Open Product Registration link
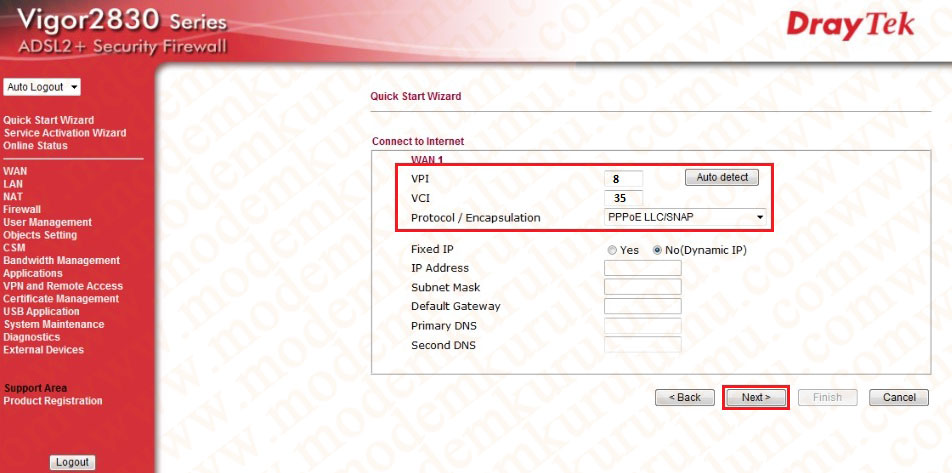This screenshot has height=473, width=952. pos(53,401)
